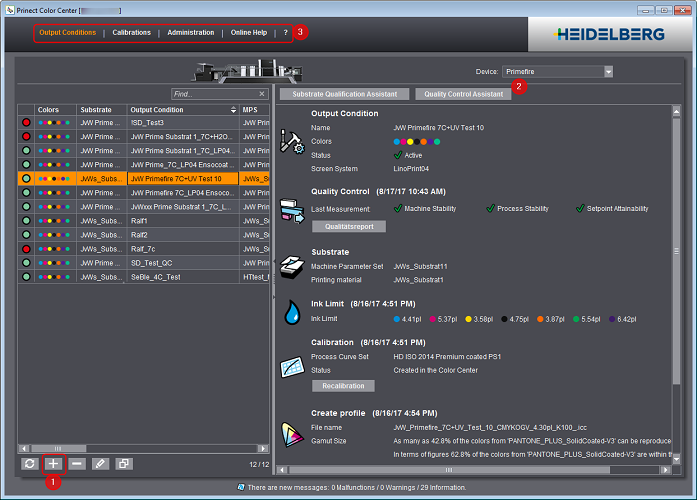Viewport: 697px width, 500px height.
Task: Click status circle of SeBle_4C_Test row
Action: [x=26, y=277]
